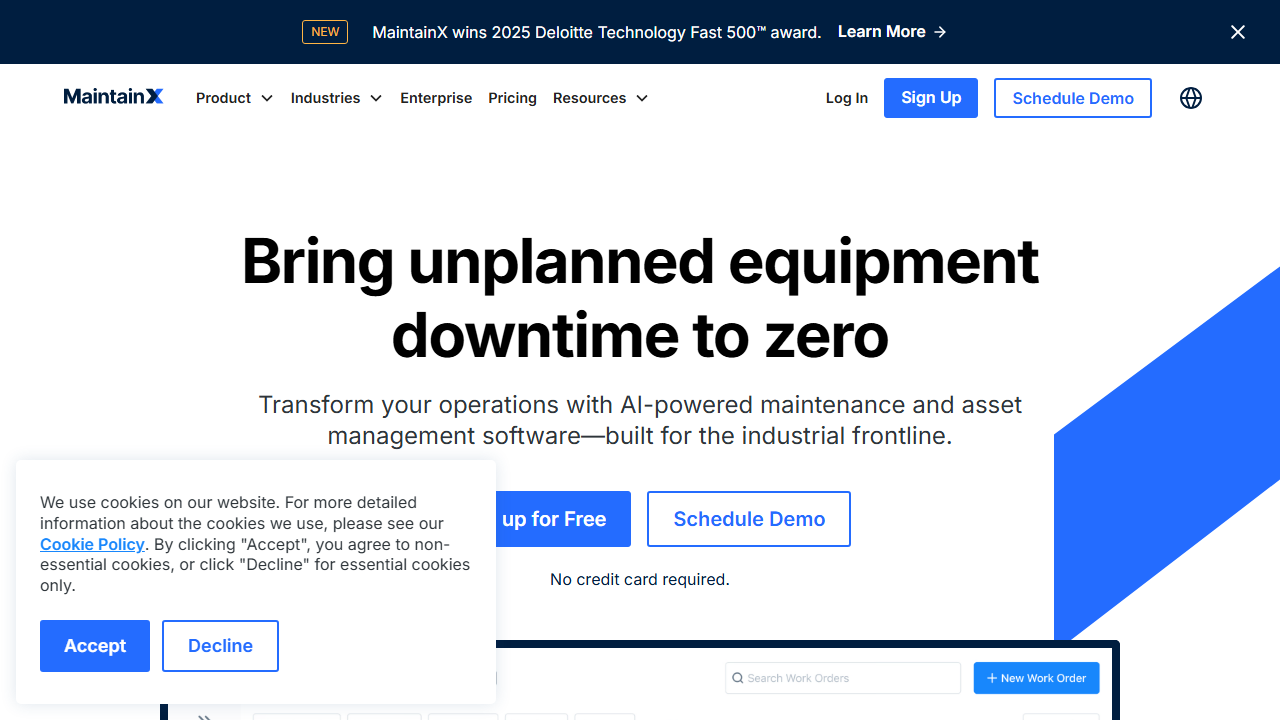
Task: Click "No credit card required." text
Action: point(640,579)
